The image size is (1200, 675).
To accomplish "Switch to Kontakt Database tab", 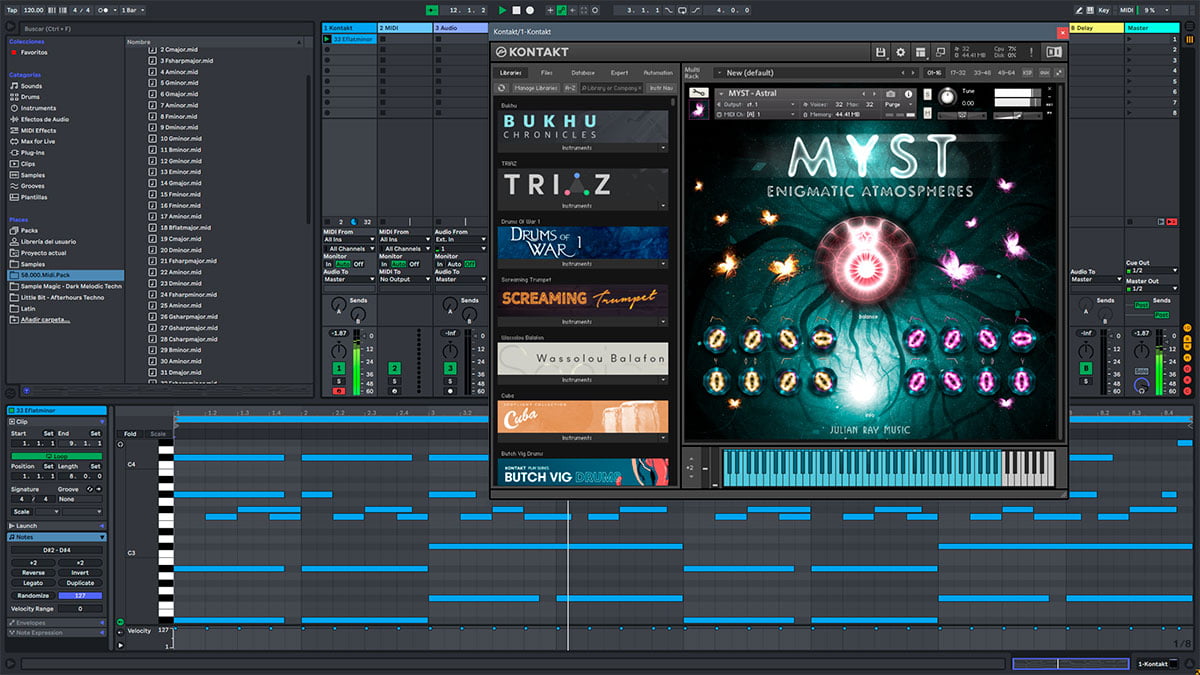I will tap(583, 73).
